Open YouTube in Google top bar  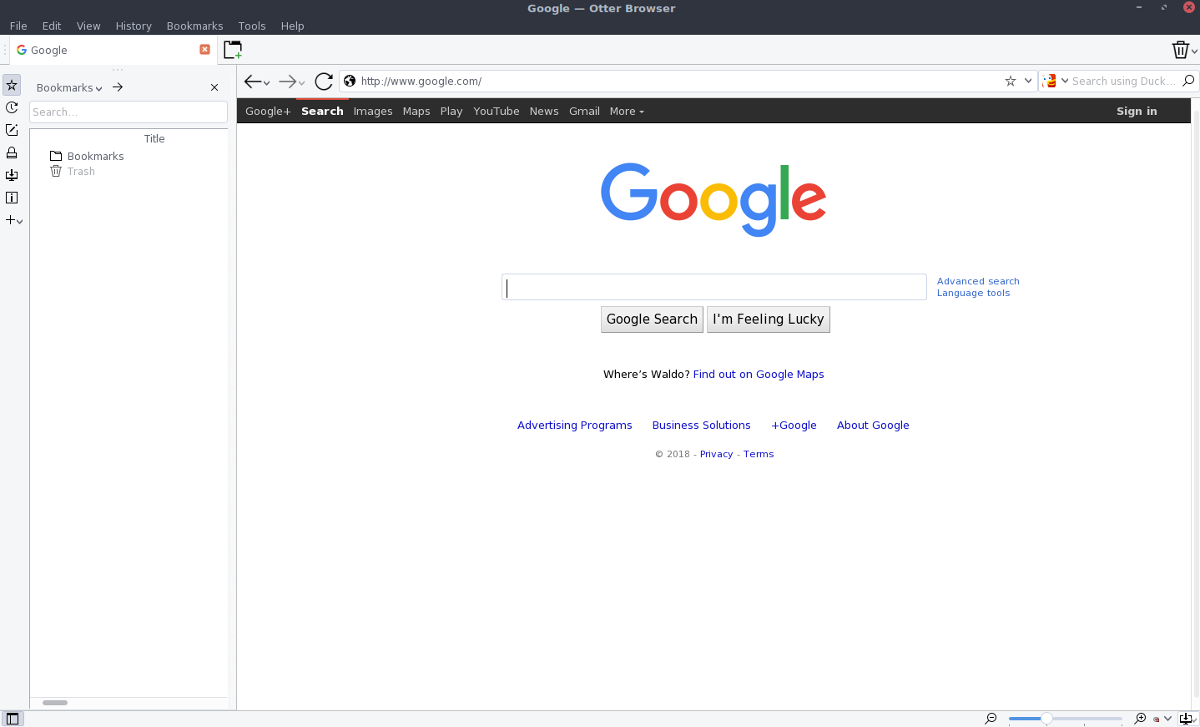coord(496,111)
